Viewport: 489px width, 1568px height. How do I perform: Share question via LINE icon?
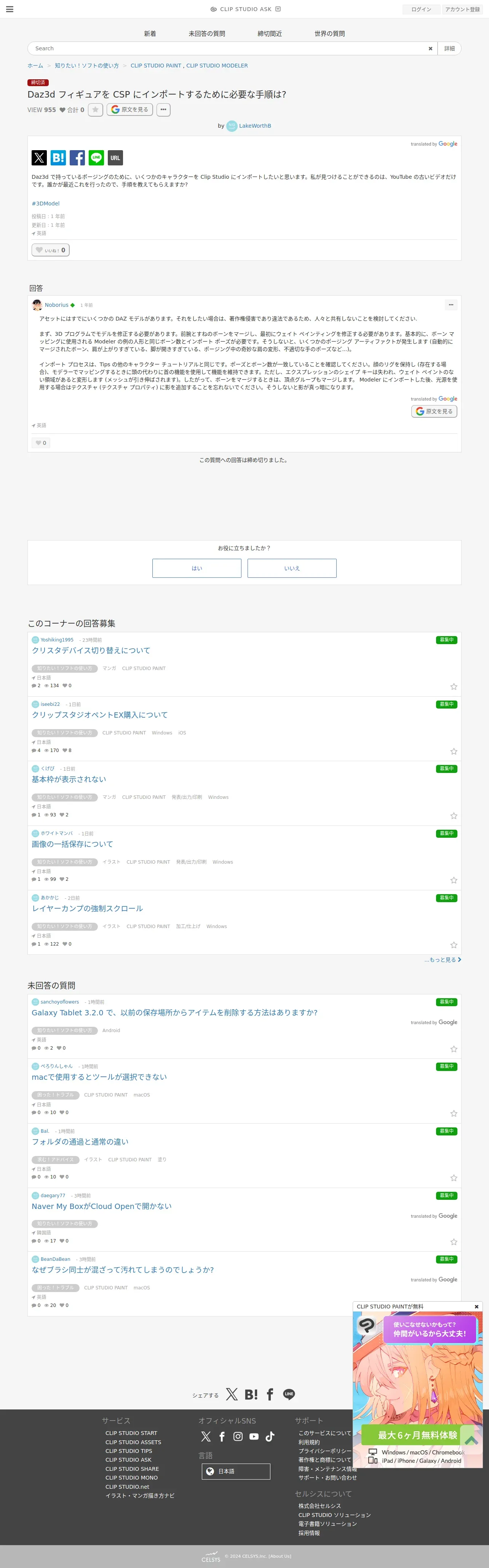96,158
